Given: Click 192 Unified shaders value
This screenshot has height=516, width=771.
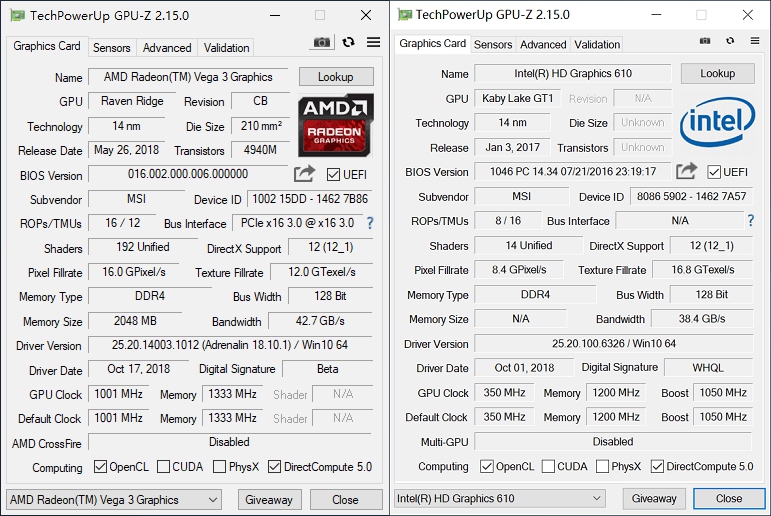Looking at the screenshot, I should [143, 247].
